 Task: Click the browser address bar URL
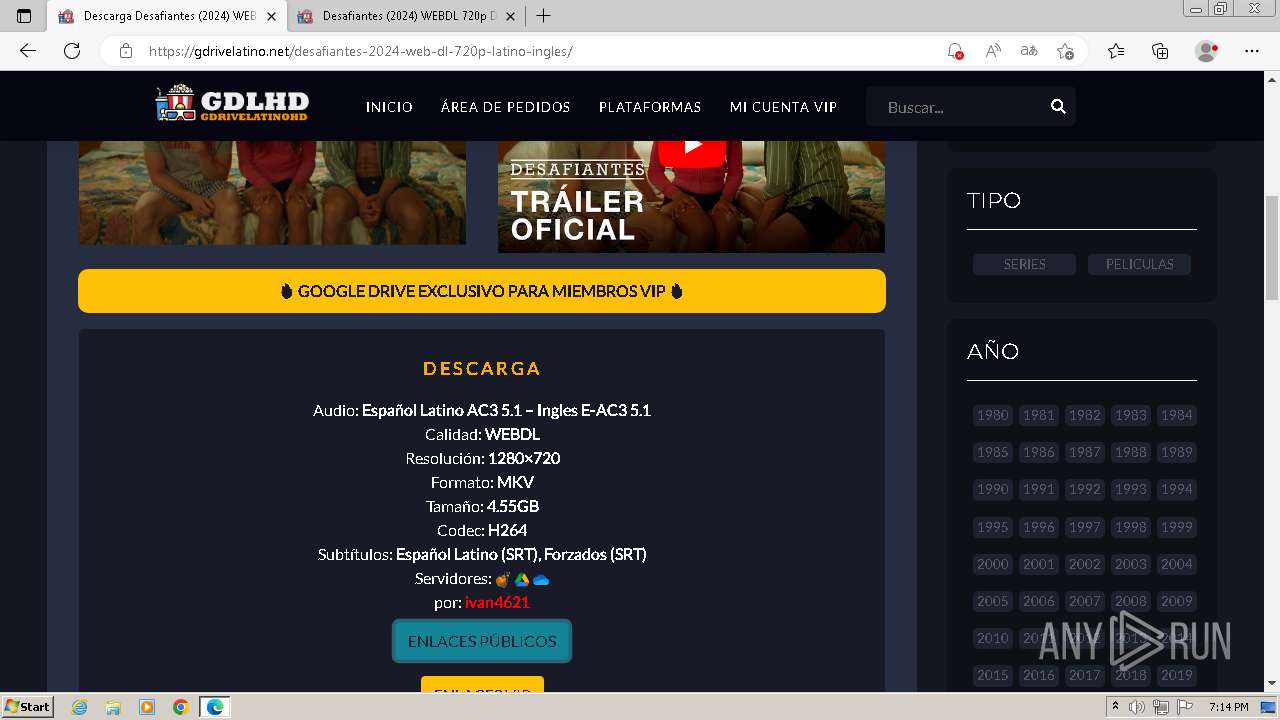click(x=360, y=51)
